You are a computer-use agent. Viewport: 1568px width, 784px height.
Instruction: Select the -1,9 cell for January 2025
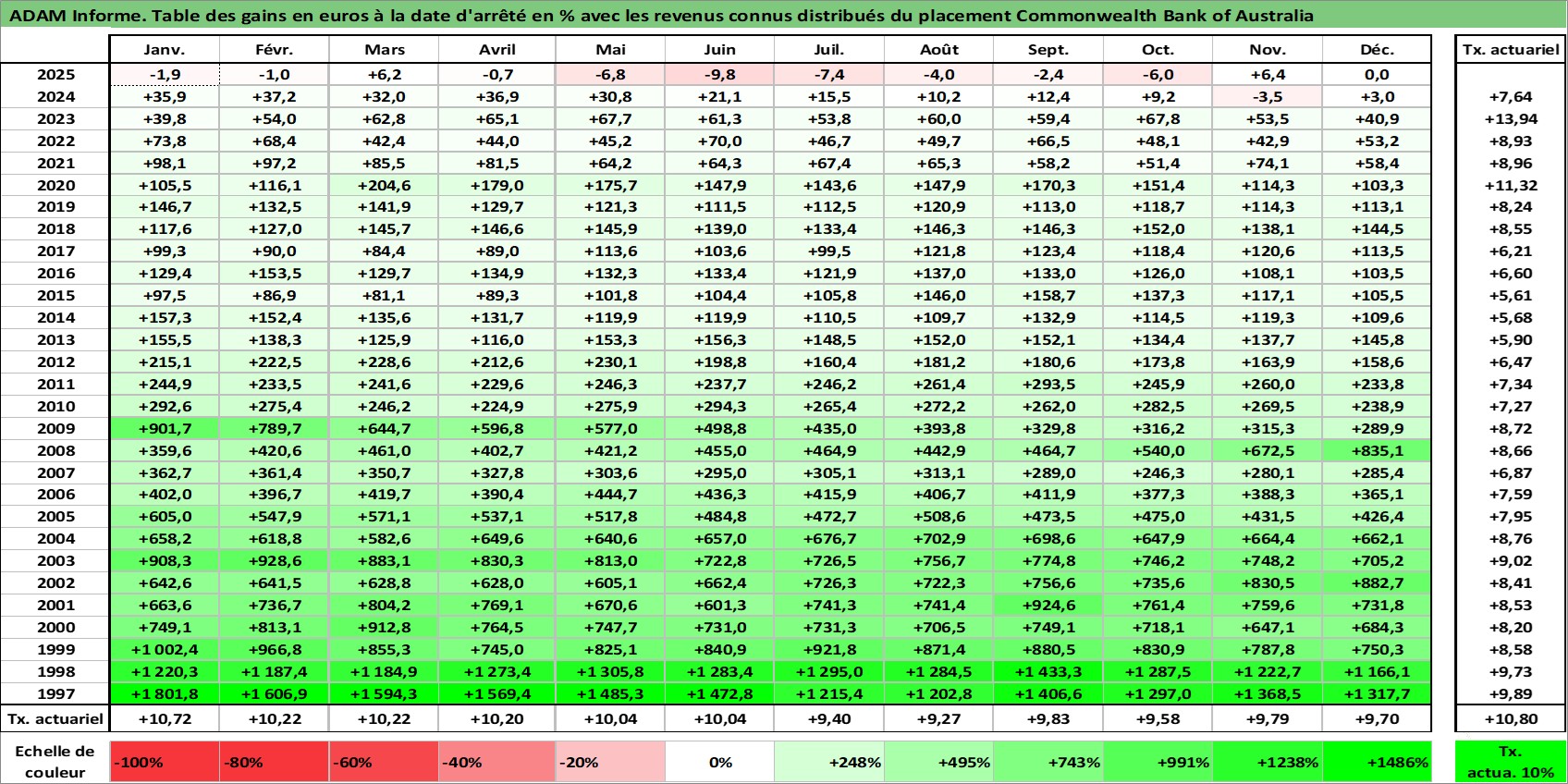click(165, 75)
